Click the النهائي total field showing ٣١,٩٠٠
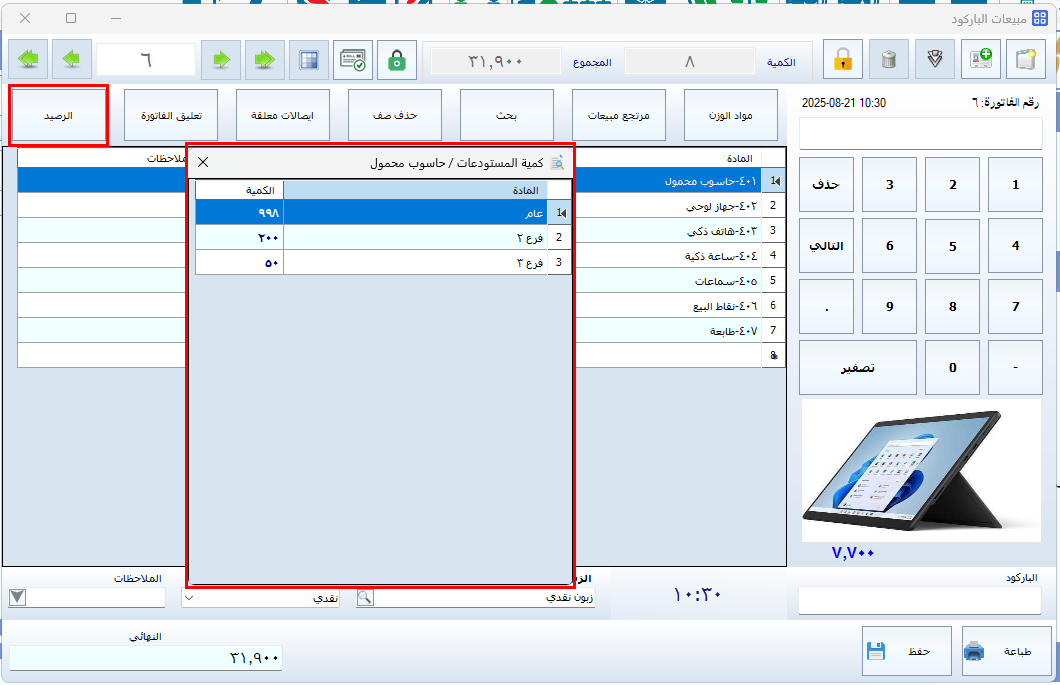1060x685 pixels. tap(146, 658)
